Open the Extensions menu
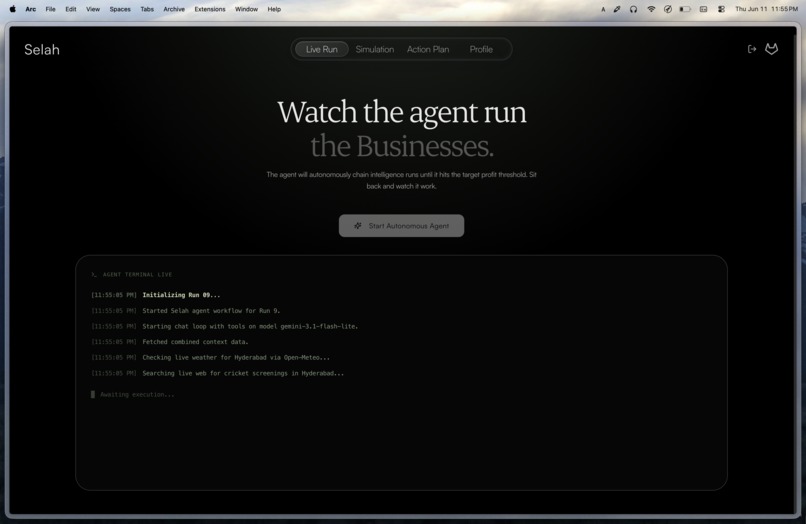Viewport: 806px width, 524px height. pos(210,9)
